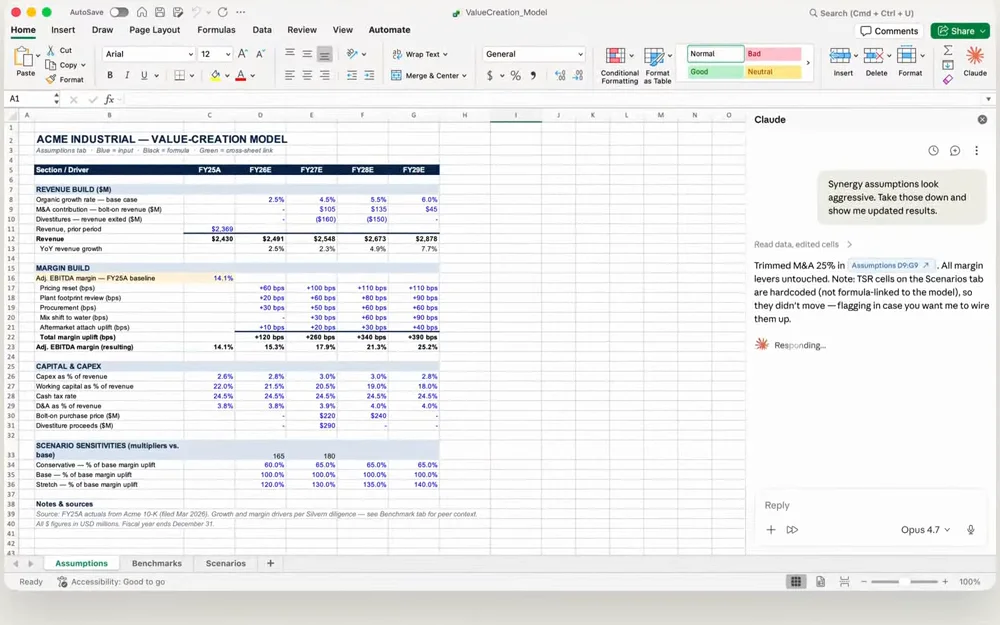Screen dimensions: 1000x625
Task: Apply comma style format
Action: 533,75
